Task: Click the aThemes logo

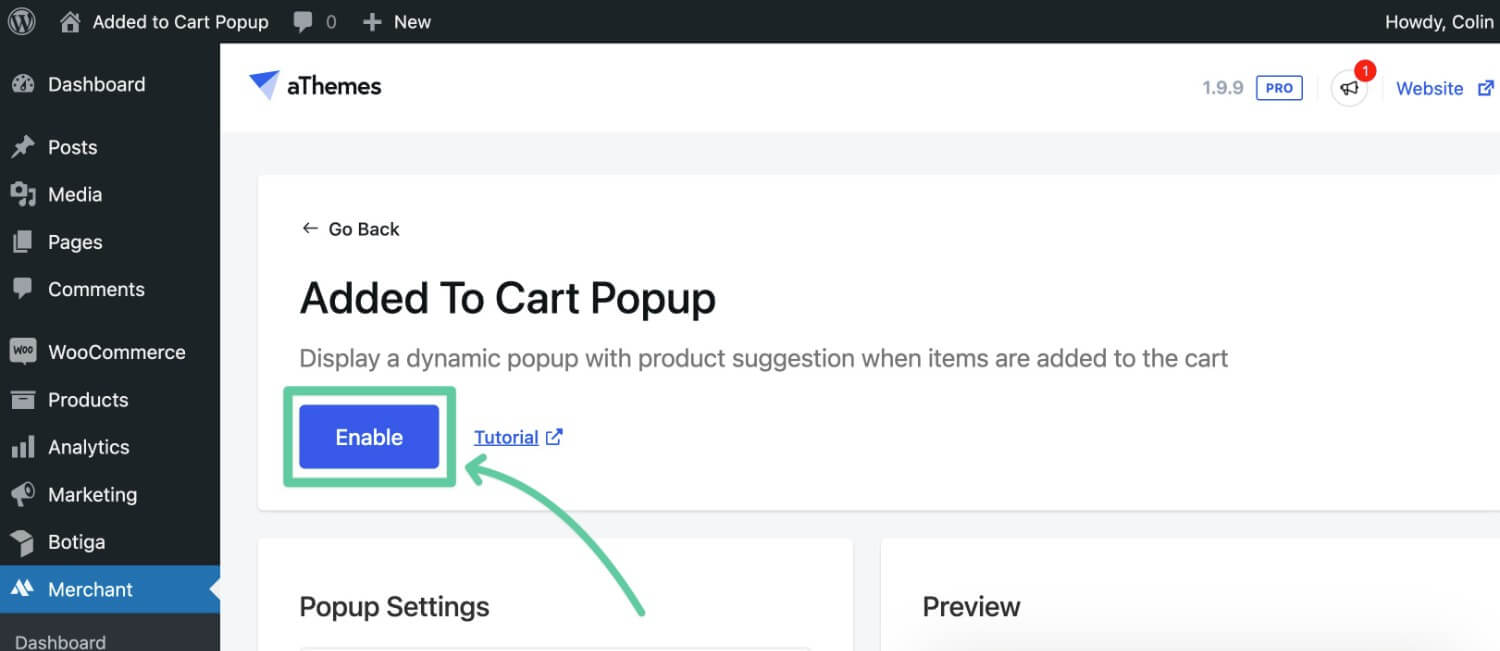Action: pos(315,86)
